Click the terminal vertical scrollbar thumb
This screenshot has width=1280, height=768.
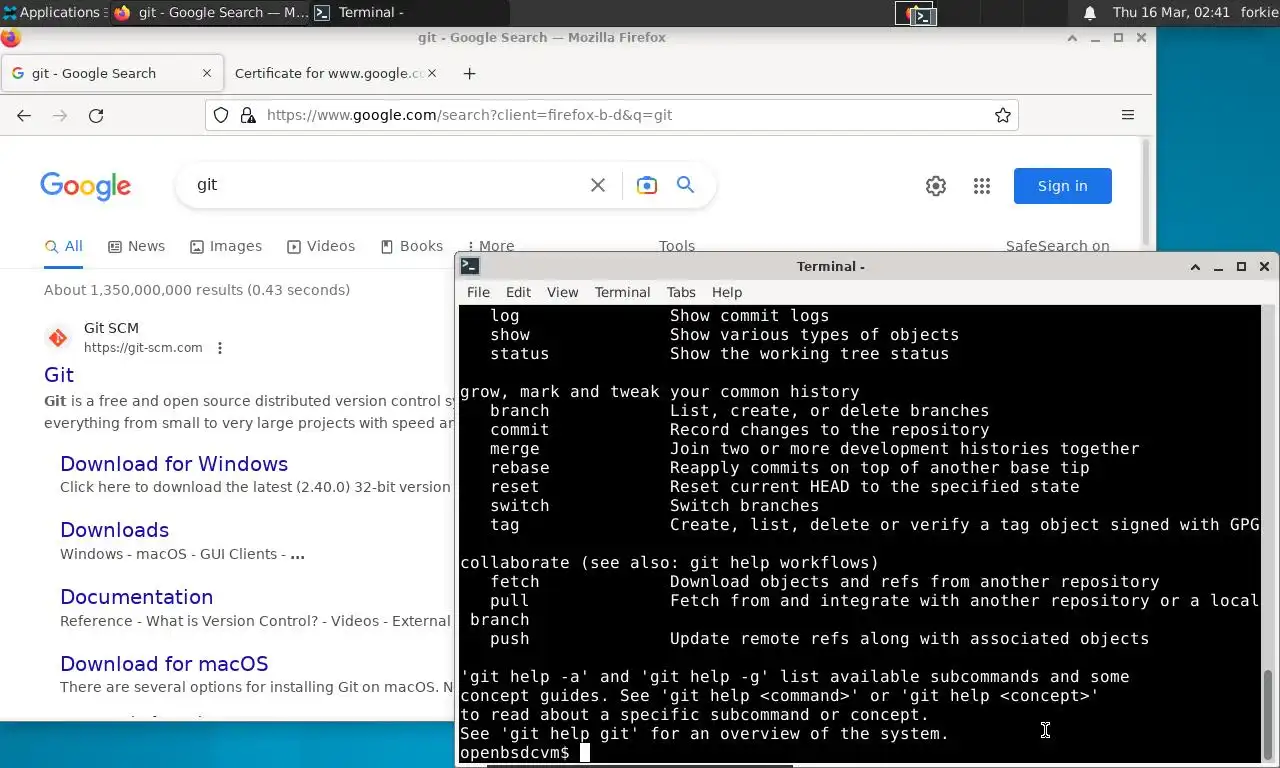[1269, 714]
